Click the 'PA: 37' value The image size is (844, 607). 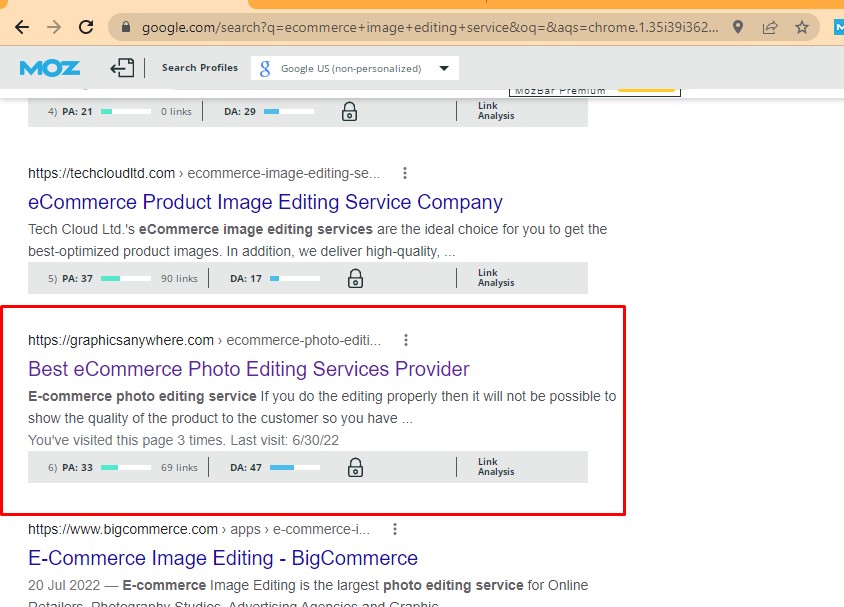(x=77, y=278)
